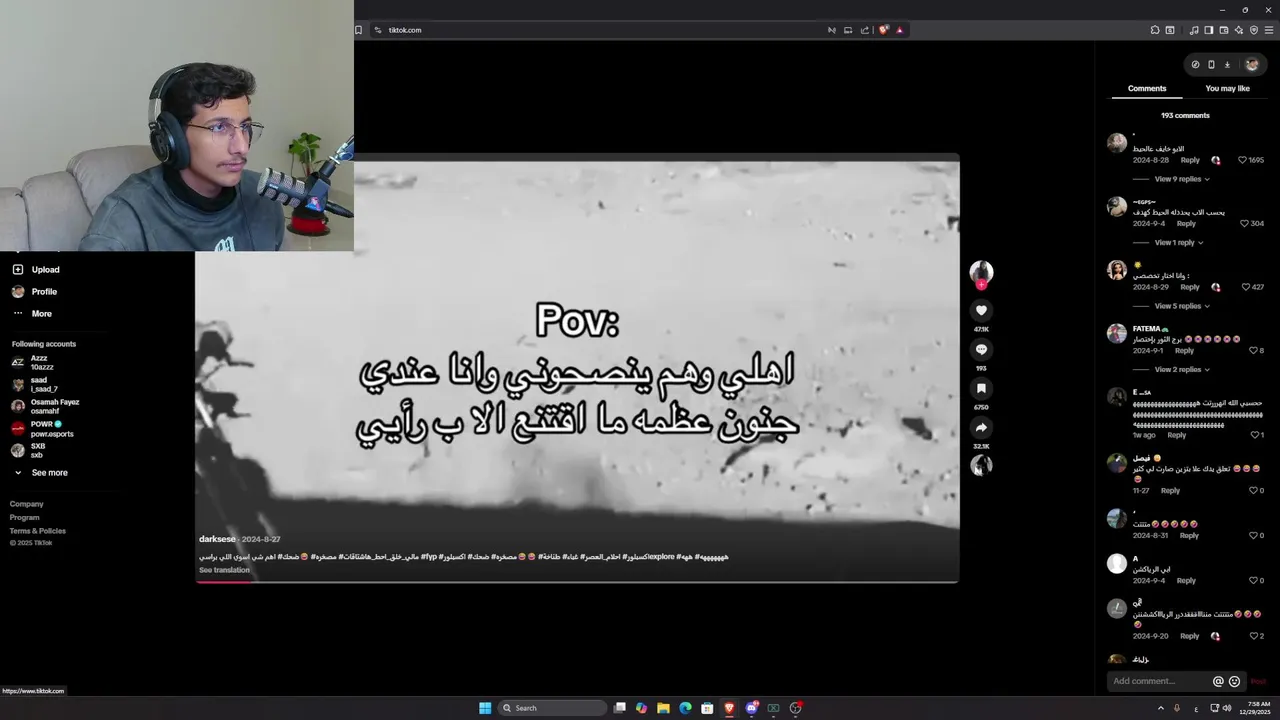Reply to the 2024-8-29 comment
1280x720 pixels.
(x=1190, y=287)
